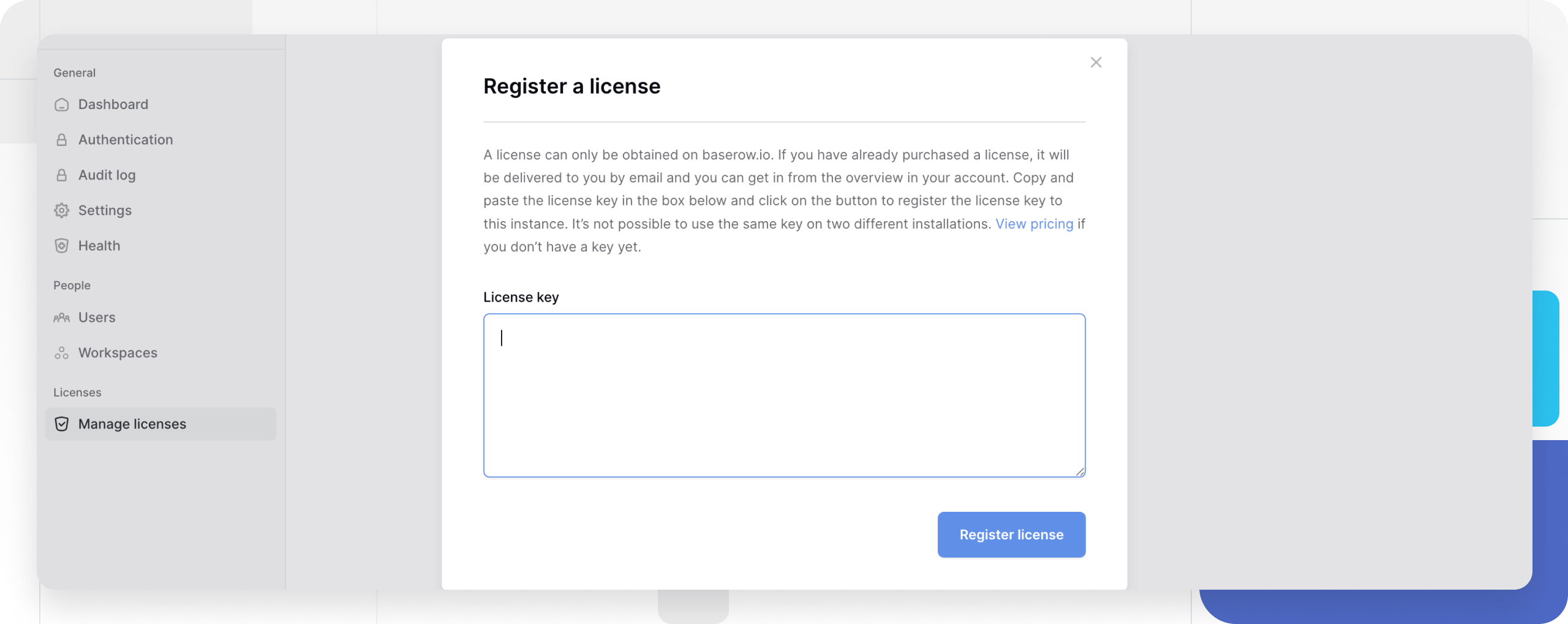Image resolution: width=1568 pixels, height=624 pixels.
Task: Select the Health text label
Action: (x=99, y=246)
